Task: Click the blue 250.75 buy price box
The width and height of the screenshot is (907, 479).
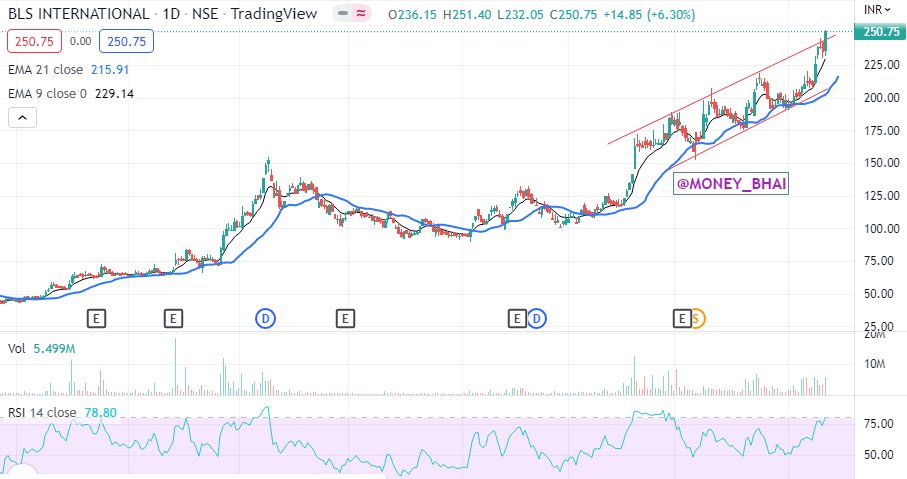Action: point(126,42)
